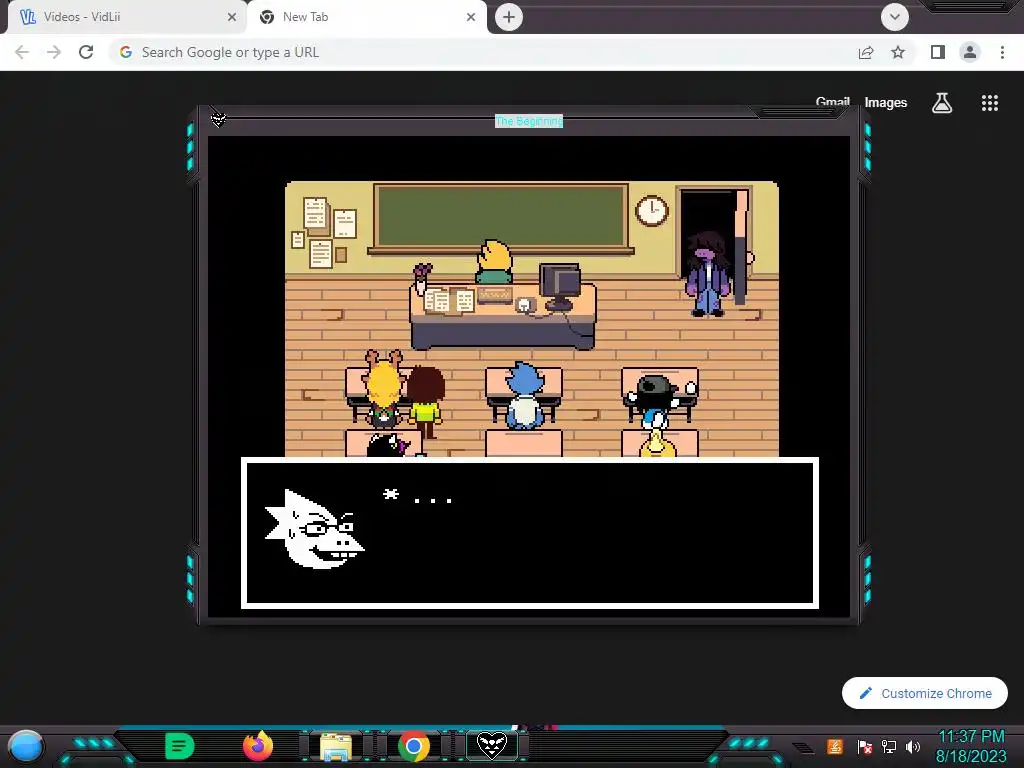
Task: Close the New Tab tab
Action: [470, 17]
